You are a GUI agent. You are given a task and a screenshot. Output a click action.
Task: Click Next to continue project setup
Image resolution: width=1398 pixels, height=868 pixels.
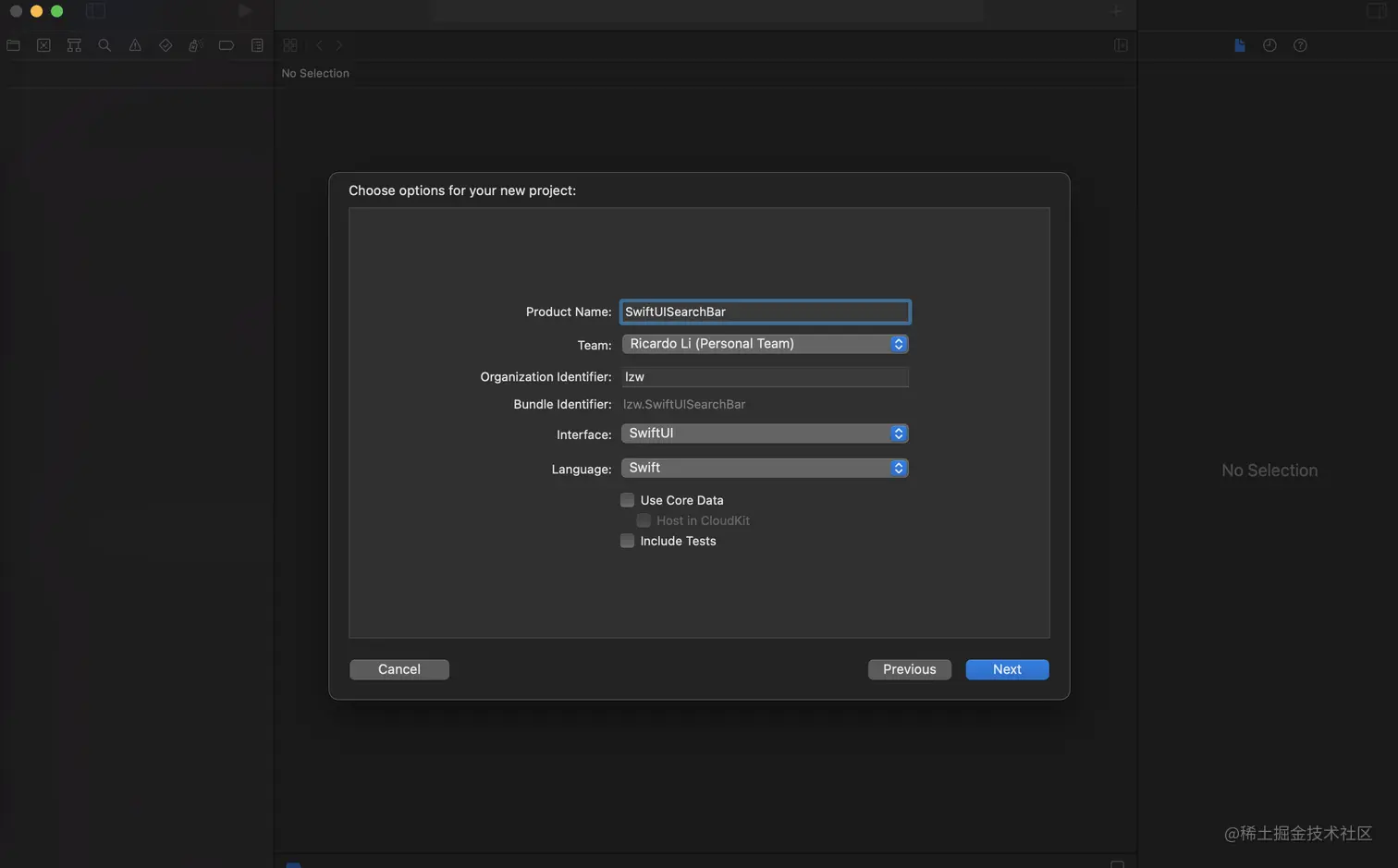point(1007,669)
